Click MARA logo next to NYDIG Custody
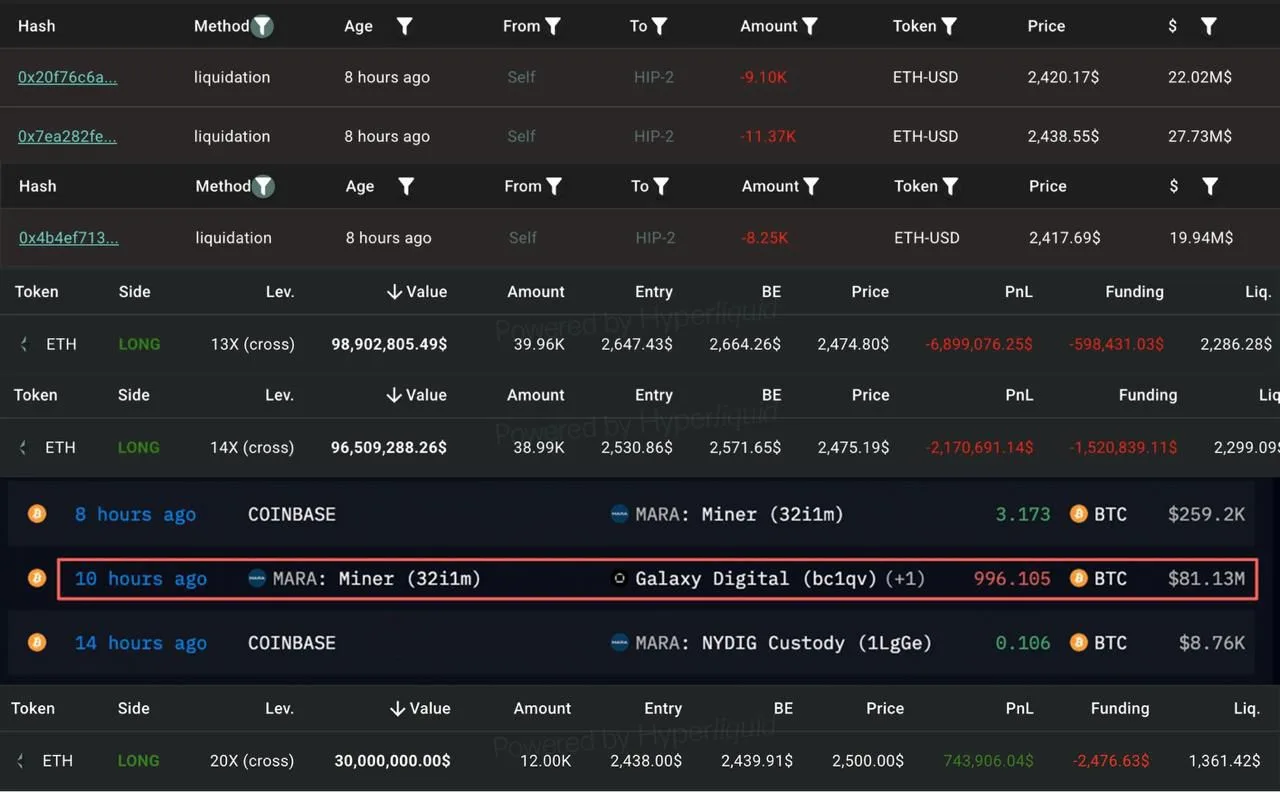1280x792 pixels. coord(619,643)
